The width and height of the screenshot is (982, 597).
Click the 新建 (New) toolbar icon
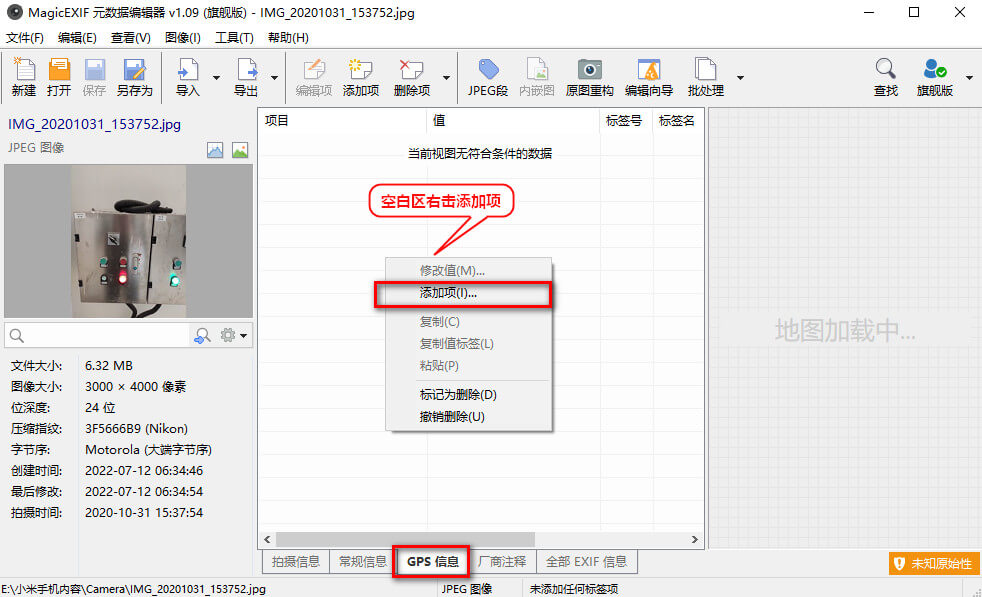click(24, 71)
